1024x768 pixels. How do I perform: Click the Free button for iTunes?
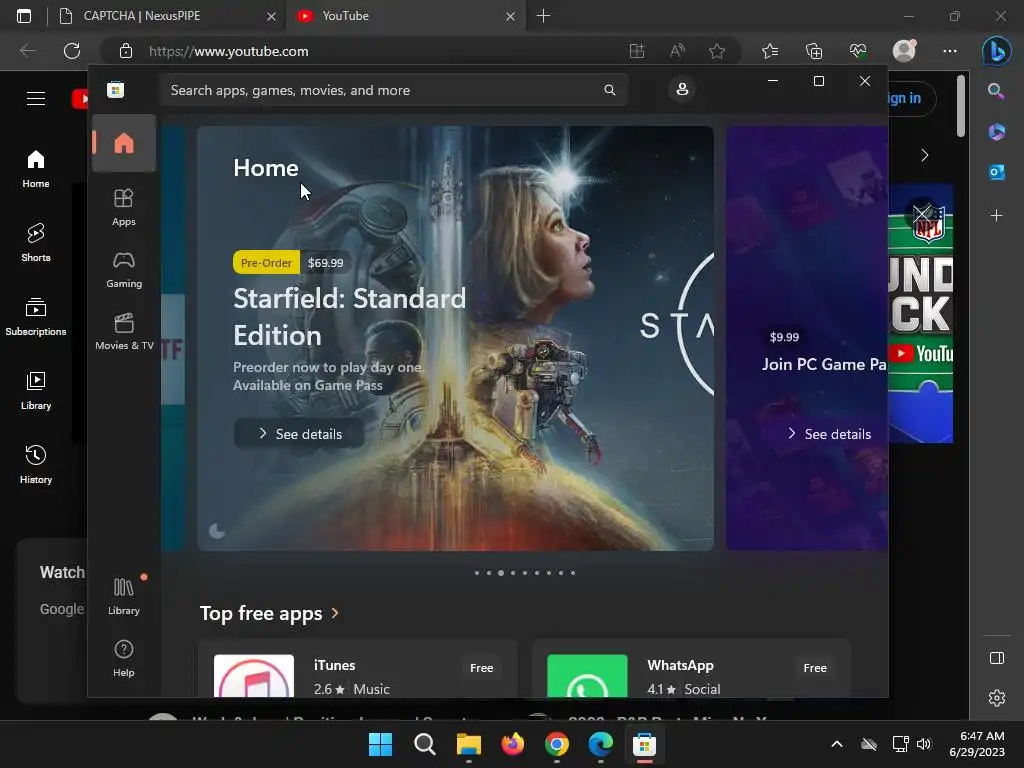click(x=481, y=667)
